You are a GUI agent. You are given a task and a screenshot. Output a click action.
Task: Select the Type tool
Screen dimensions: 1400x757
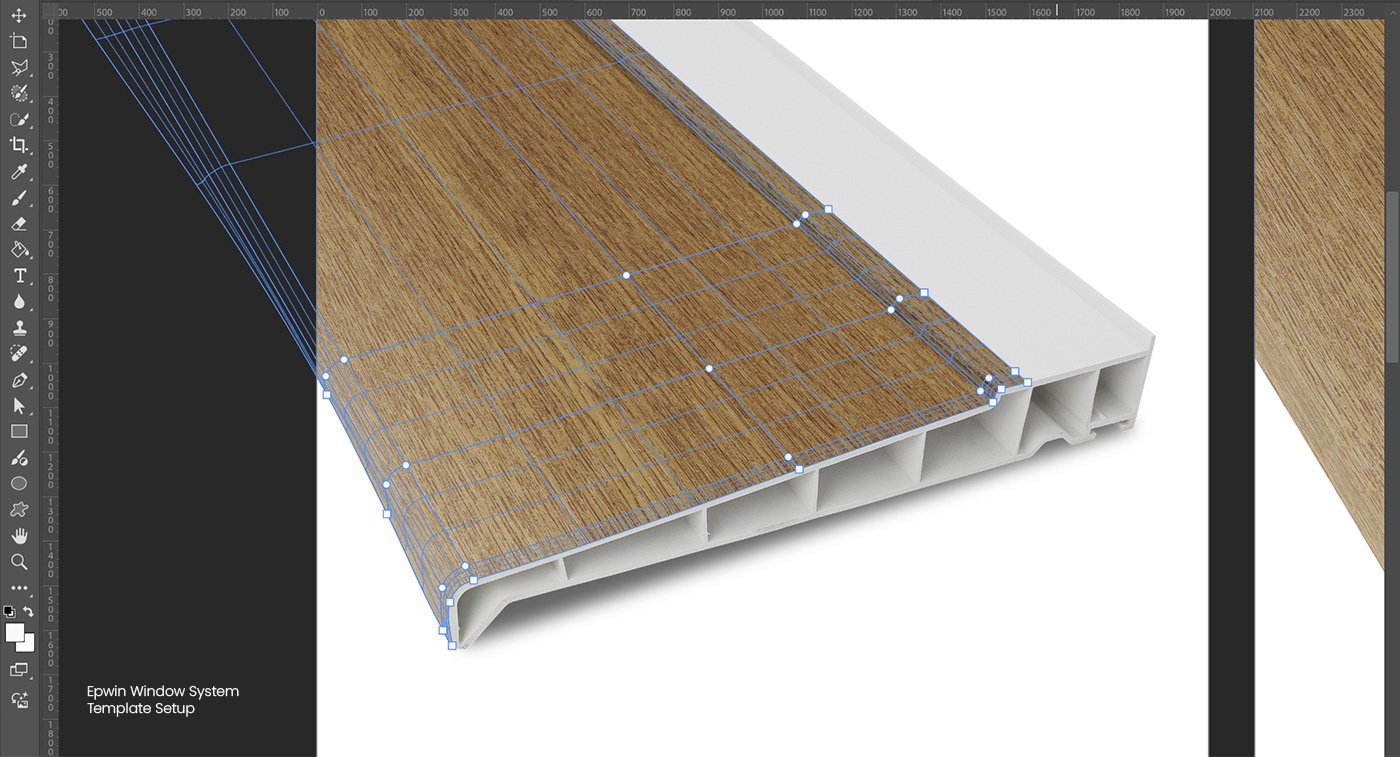(x=19, y=276)
